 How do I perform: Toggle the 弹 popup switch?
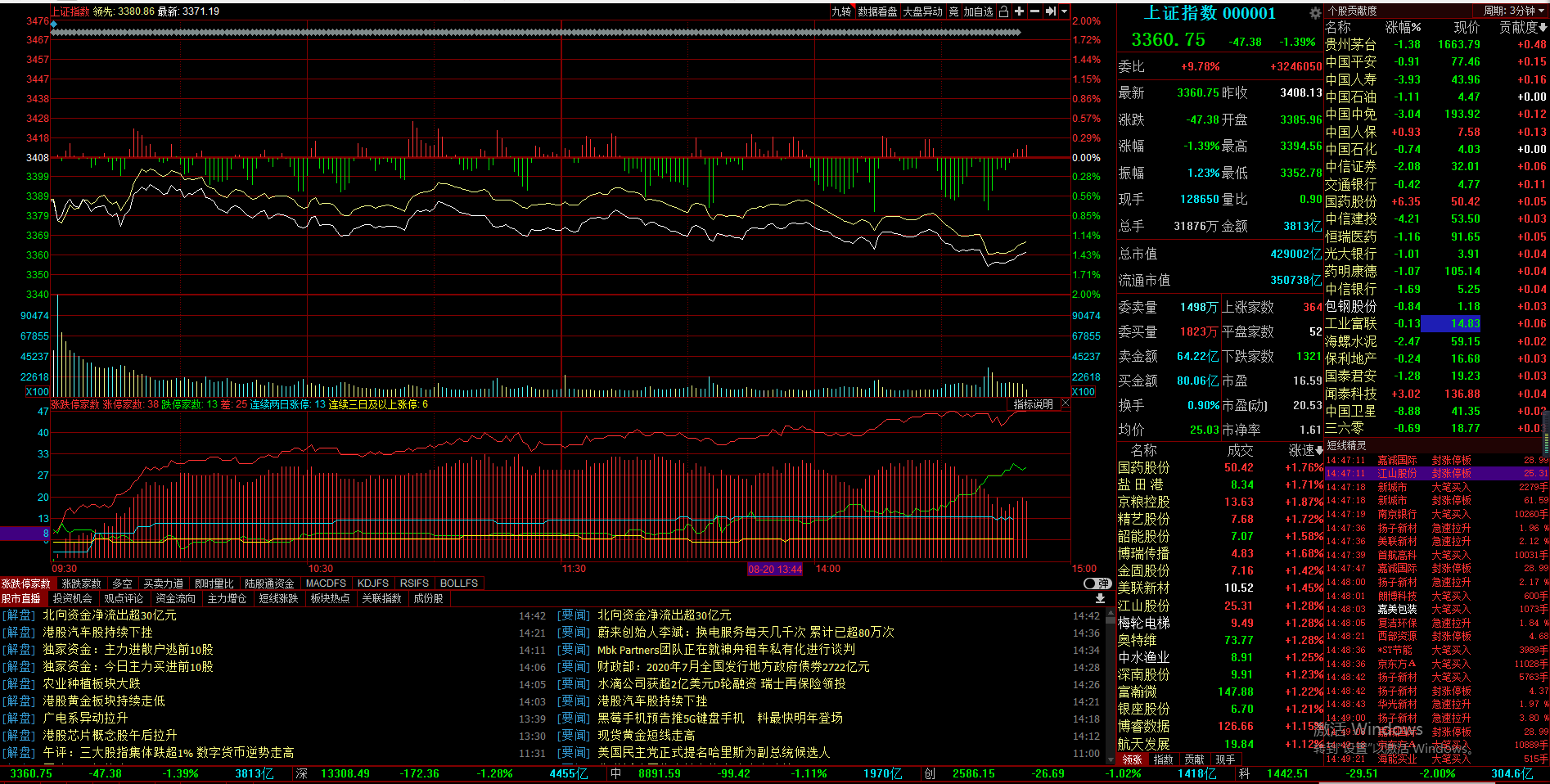pos(1097,583)
